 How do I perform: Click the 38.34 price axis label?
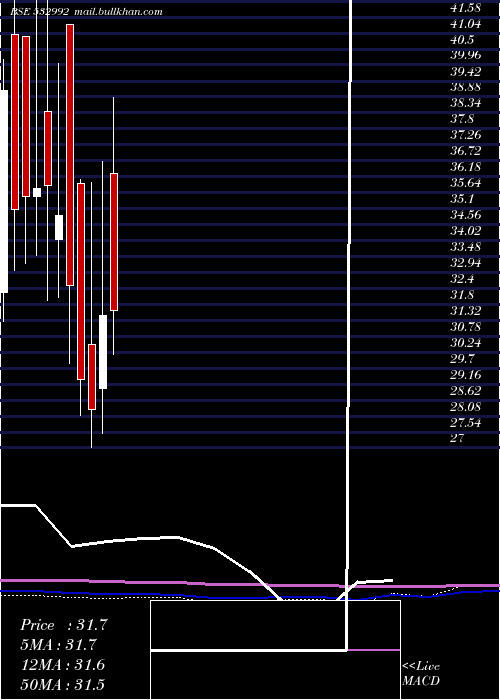(466, 103)
